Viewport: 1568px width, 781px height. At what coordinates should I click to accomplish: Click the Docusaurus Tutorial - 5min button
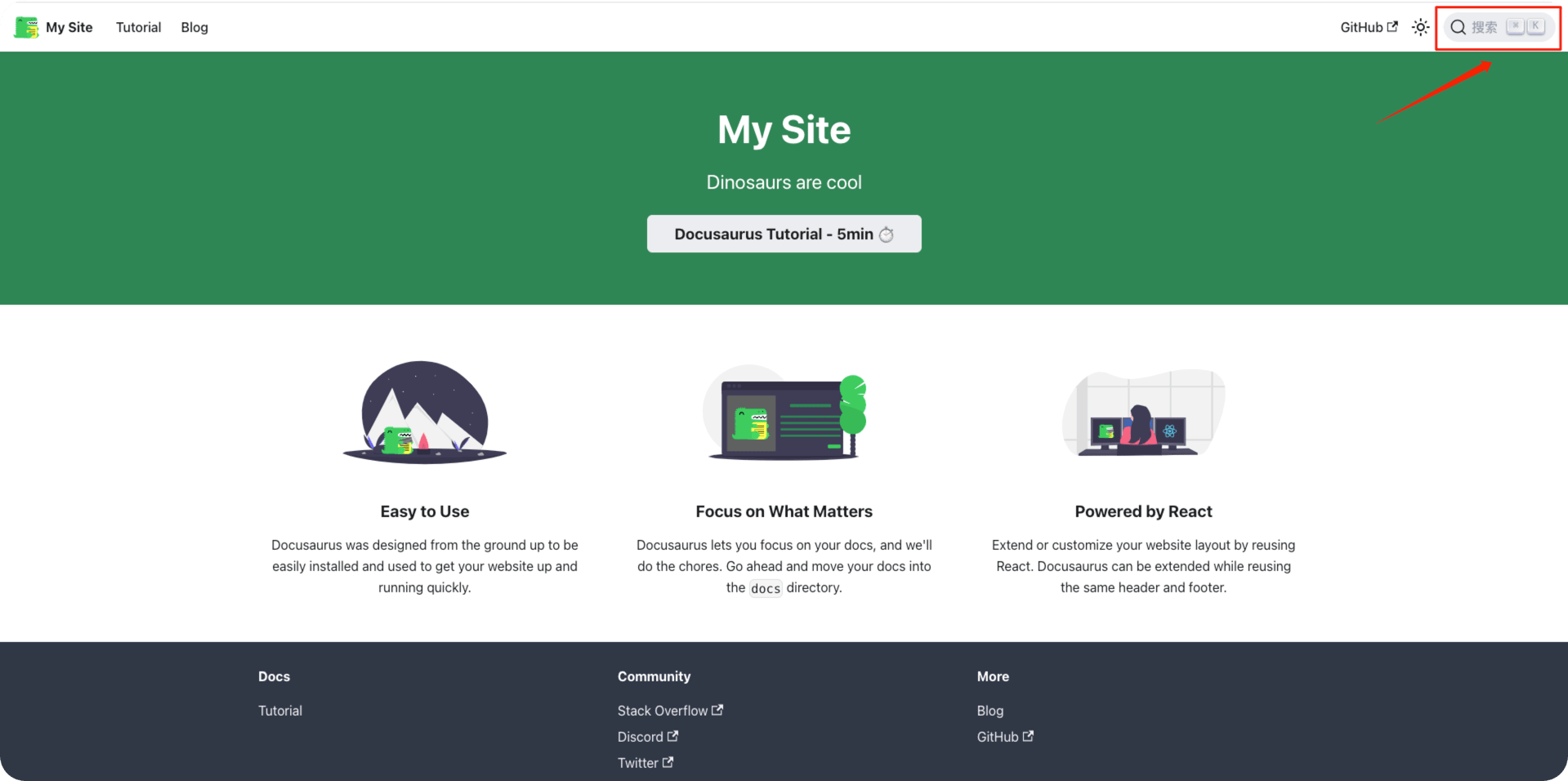pos(784,234)
